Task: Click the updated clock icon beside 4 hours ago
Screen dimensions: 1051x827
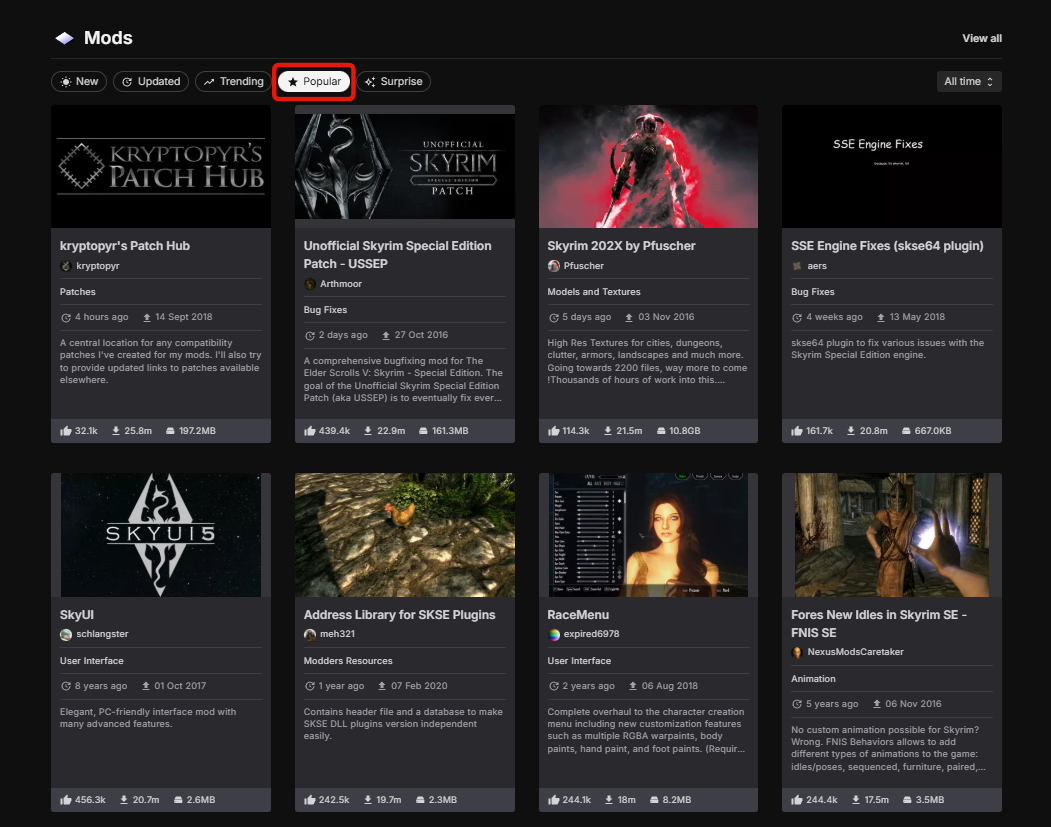Action: pyautogui.click(x=66, y=318)
